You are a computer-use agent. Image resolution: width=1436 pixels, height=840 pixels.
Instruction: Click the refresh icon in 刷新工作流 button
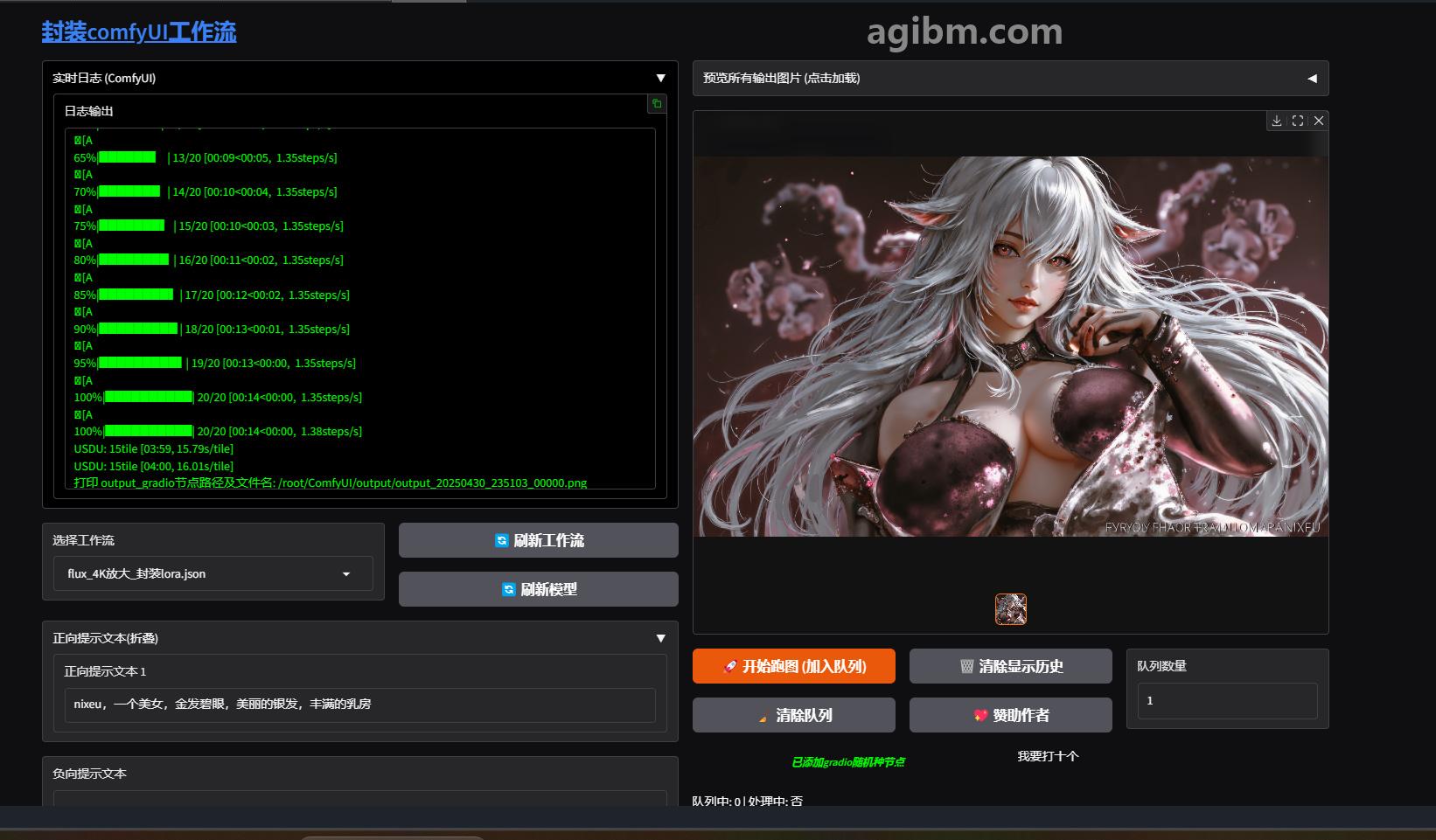pos(502,541)
